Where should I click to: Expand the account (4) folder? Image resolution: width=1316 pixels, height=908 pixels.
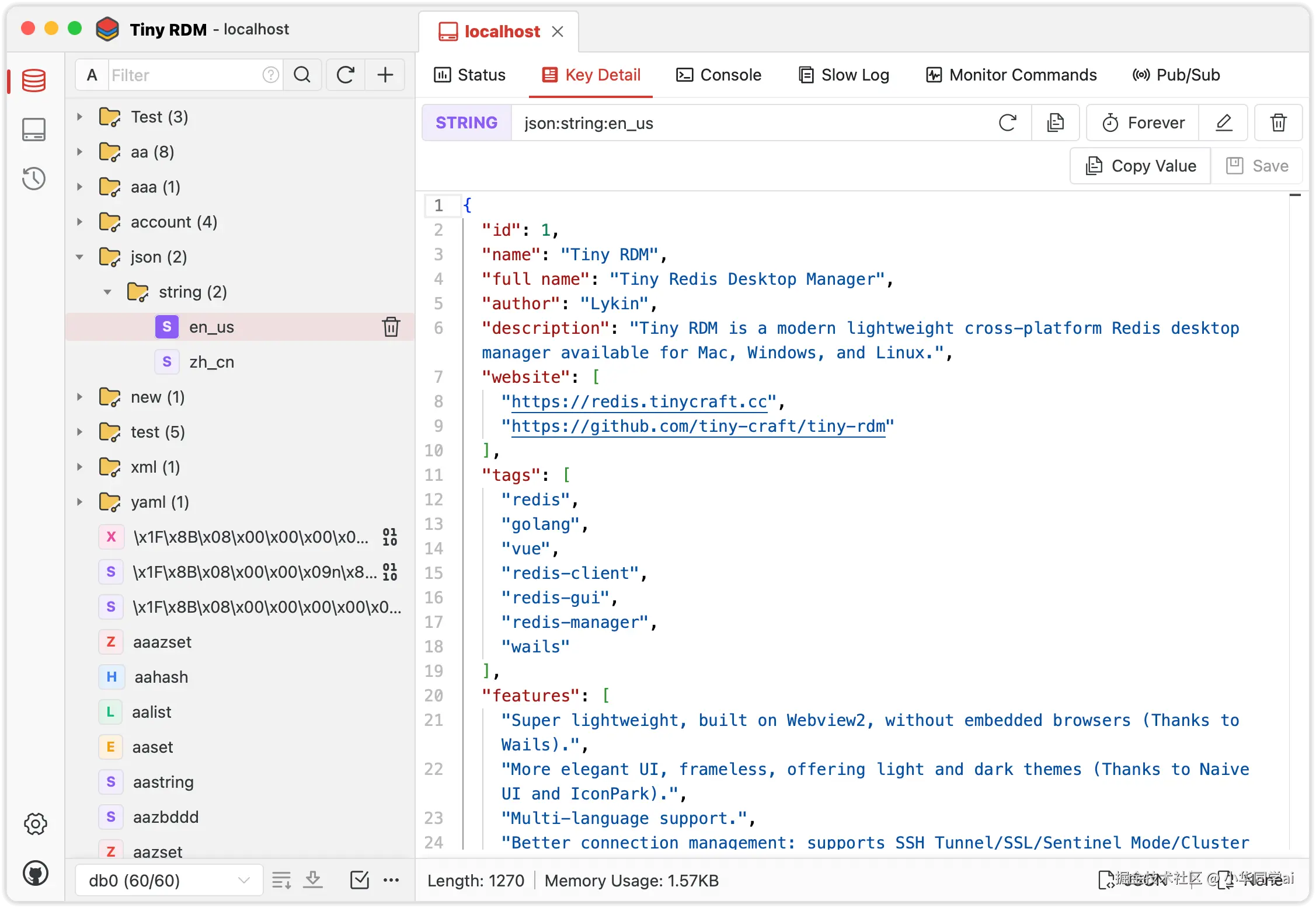click(x=80, y=222)
